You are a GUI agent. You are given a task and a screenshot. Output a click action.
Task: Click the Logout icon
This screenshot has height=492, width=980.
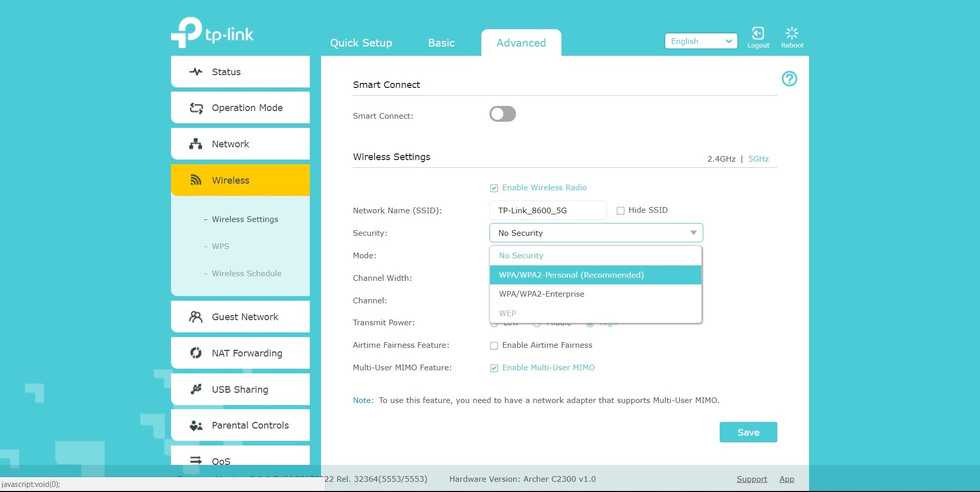tap(758, 35)
